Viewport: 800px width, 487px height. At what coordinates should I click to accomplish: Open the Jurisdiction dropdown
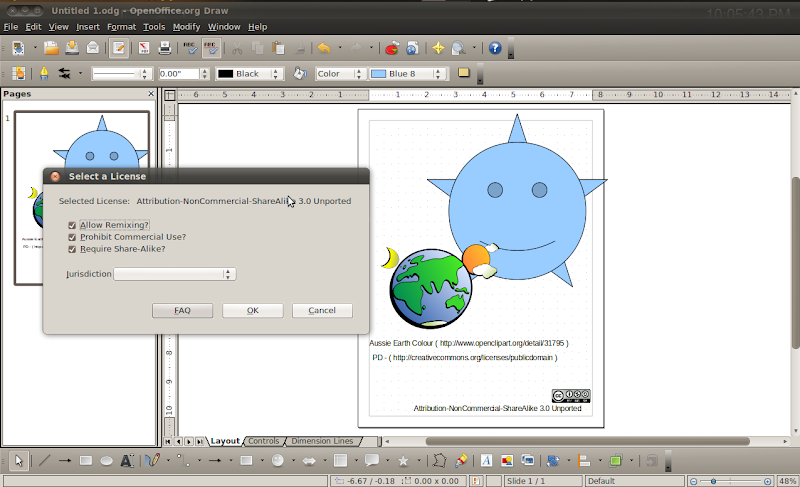229,274
